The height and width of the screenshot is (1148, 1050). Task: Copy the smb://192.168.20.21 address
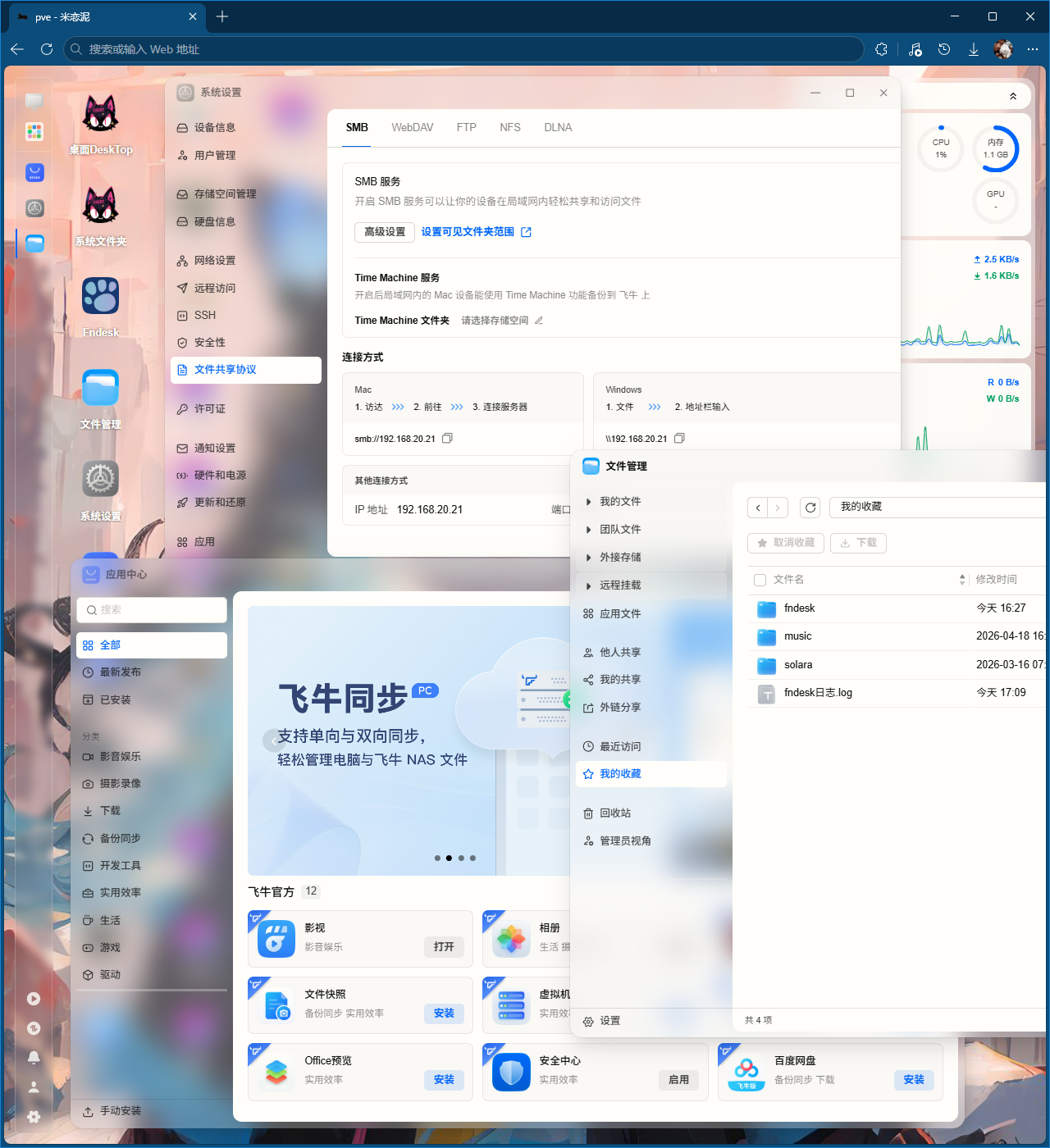[447, 438]
